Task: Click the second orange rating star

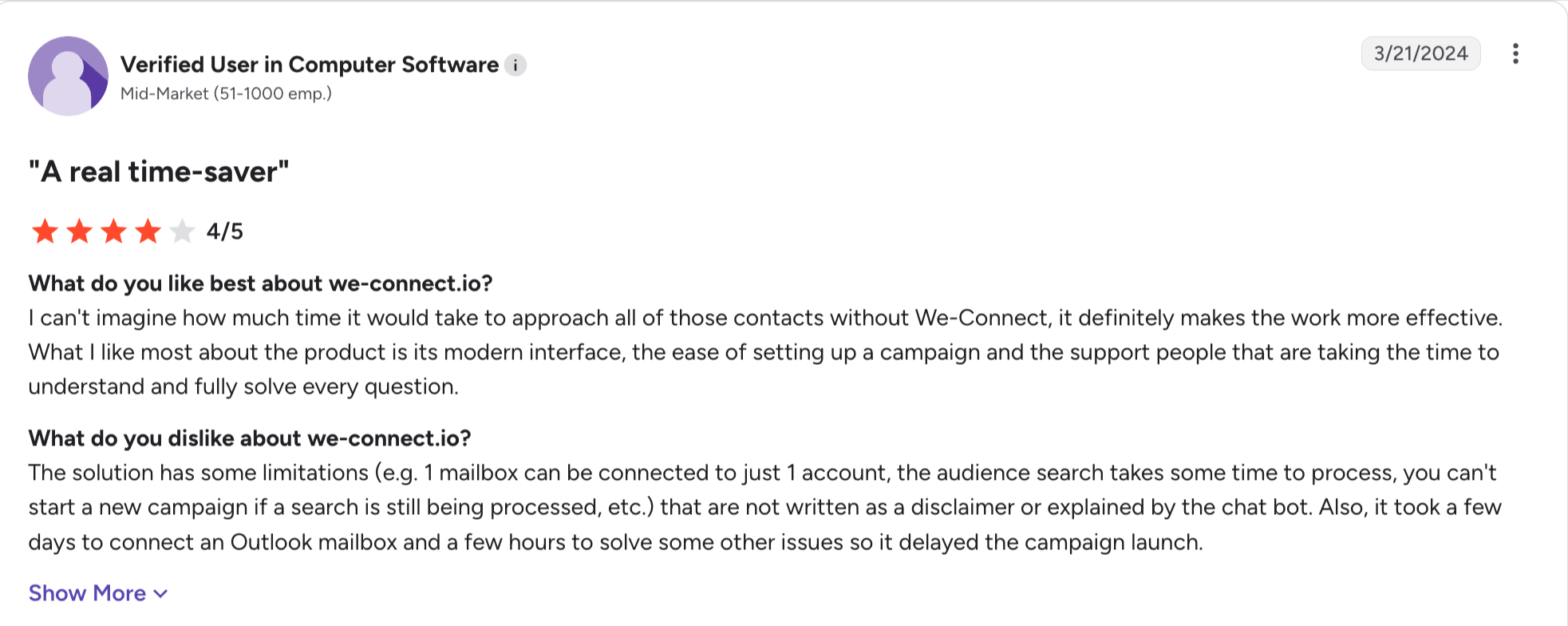Action: pyautogui.click(x=79, y=232)
